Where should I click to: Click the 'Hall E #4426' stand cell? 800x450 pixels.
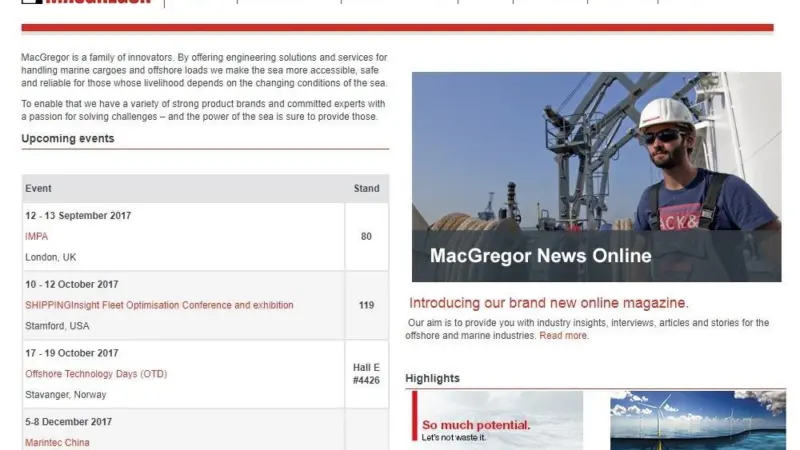pyautogui.click(x=366, y=374)
